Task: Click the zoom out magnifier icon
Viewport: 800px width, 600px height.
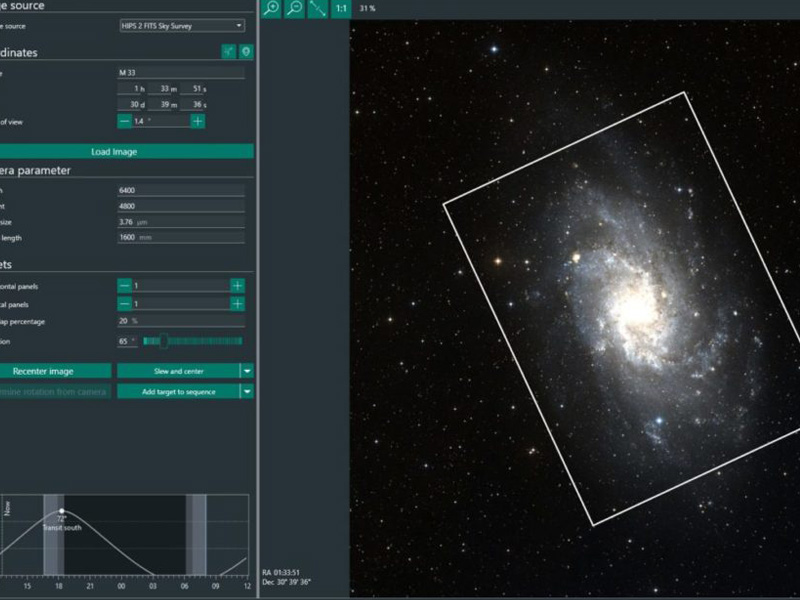Action: [x=294, y=8]
